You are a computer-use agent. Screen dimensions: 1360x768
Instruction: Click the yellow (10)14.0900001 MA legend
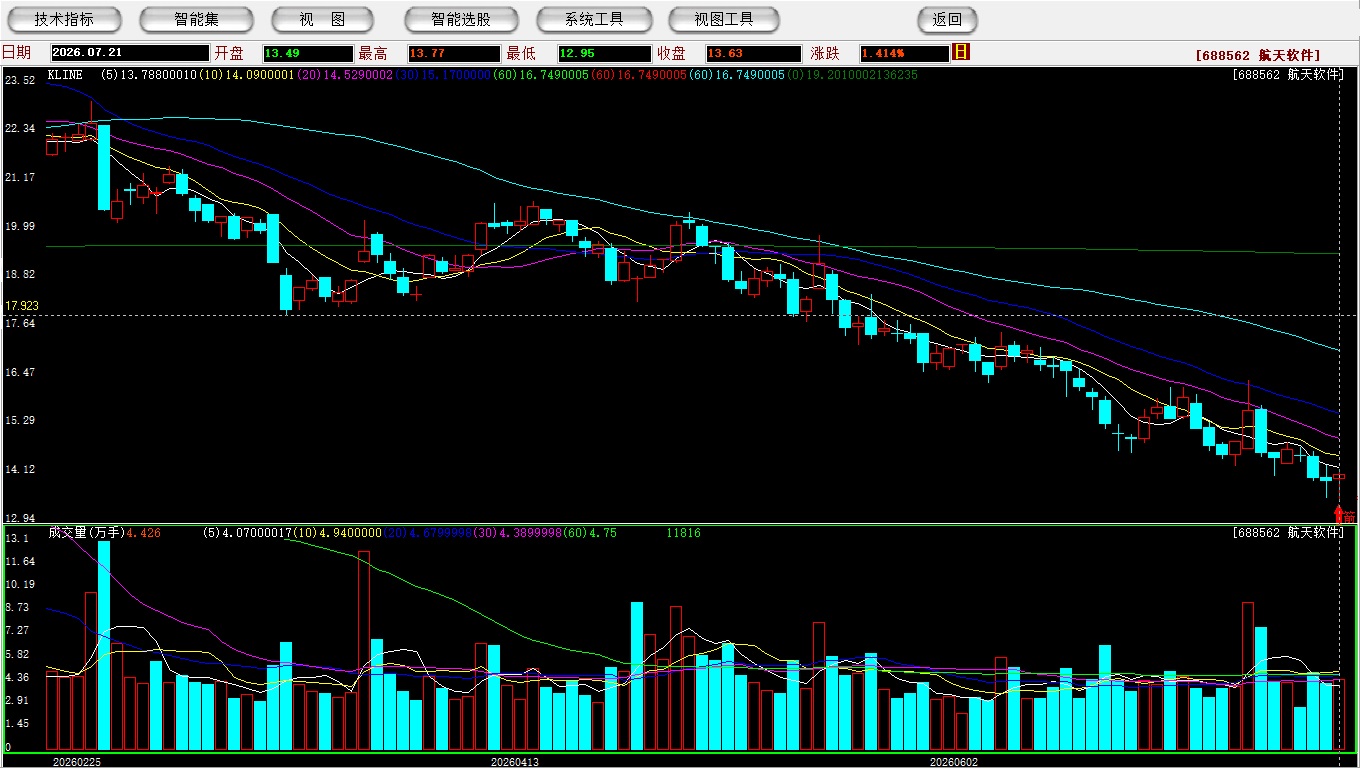coord(247,75)
